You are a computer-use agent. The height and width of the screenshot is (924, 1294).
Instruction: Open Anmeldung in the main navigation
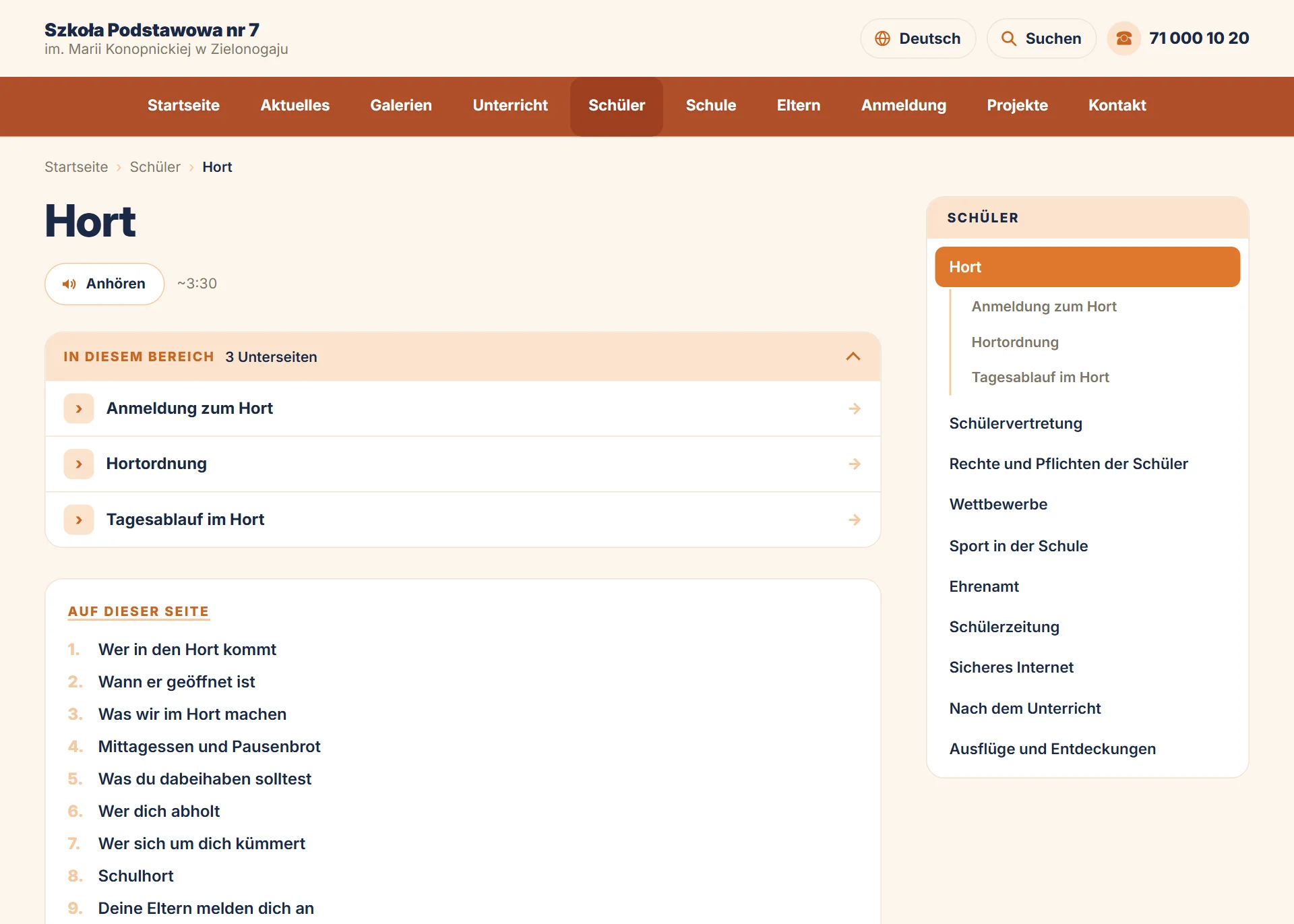tap(903, 106)
